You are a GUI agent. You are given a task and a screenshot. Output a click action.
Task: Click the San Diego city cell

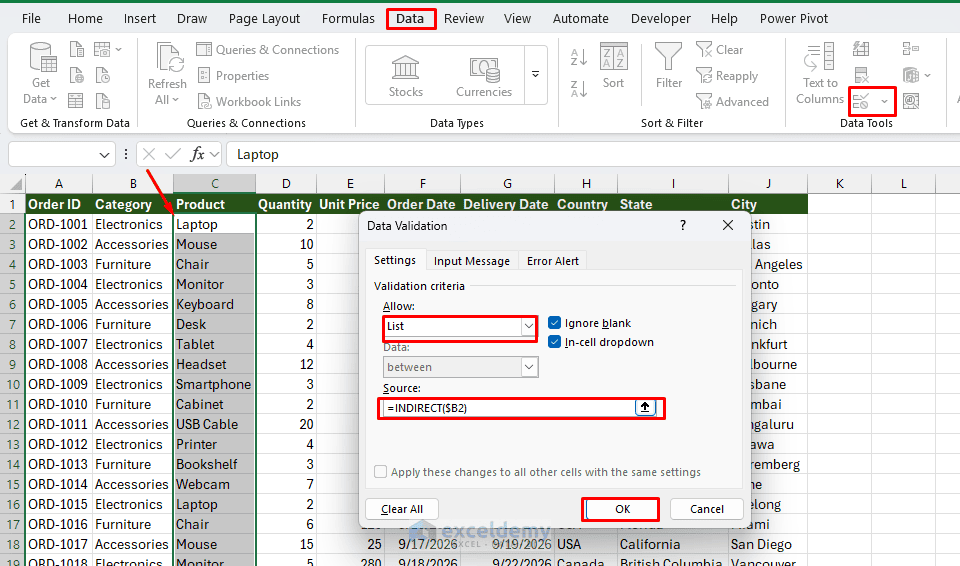click(x=768, y=545)
